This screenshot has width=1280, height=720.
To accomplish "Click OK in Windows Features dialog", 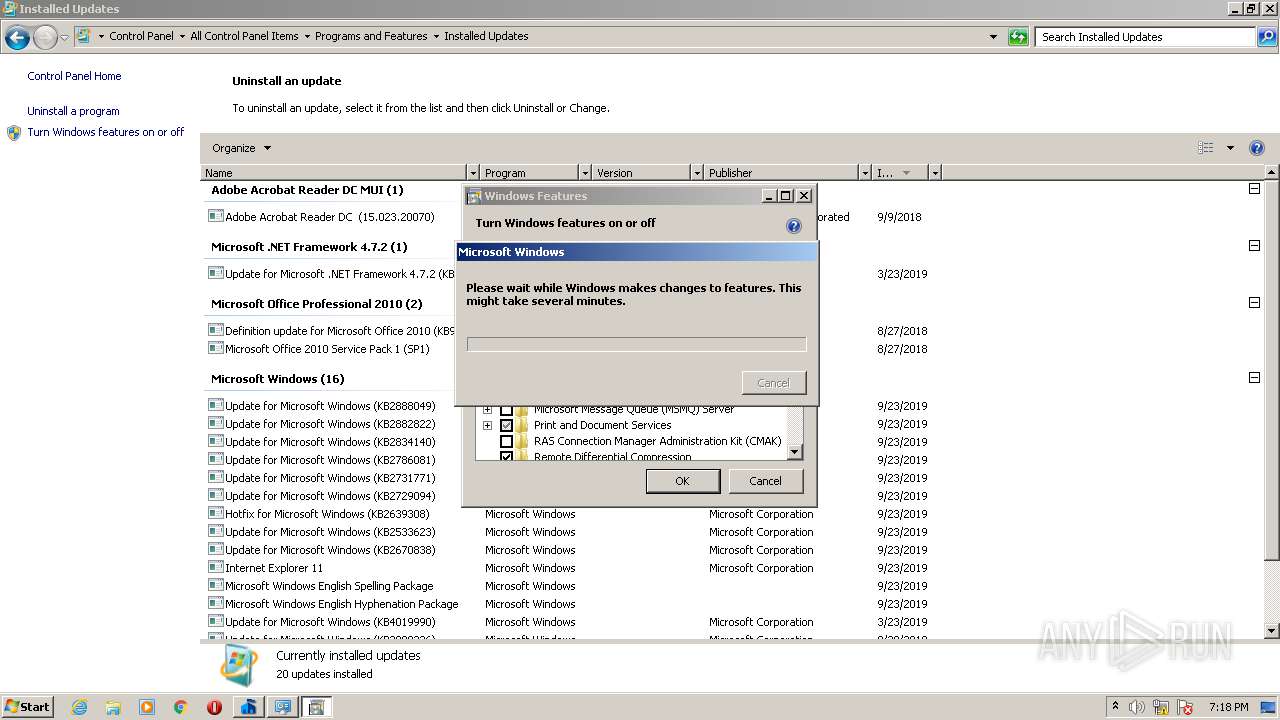I will (x=682, y=481).
